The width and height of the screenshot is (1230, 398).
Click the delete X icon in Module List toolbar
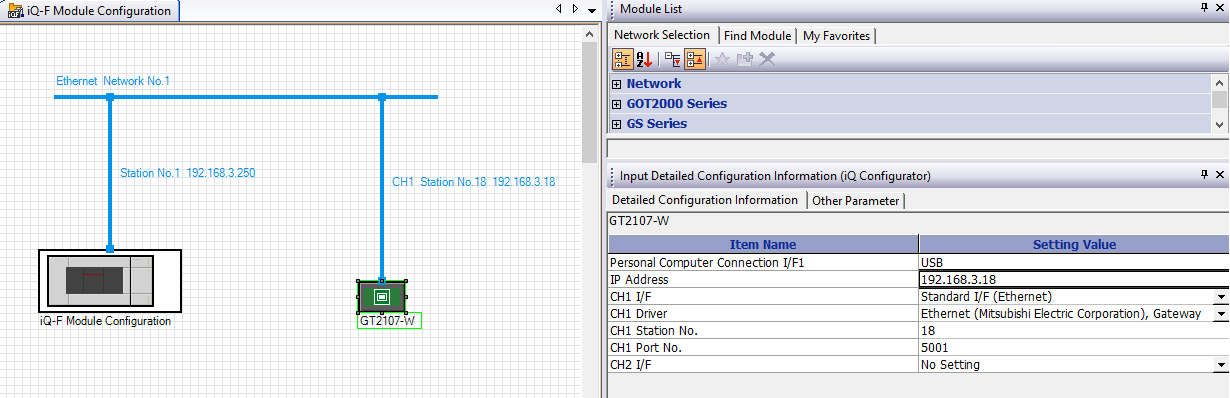(767, 59)
